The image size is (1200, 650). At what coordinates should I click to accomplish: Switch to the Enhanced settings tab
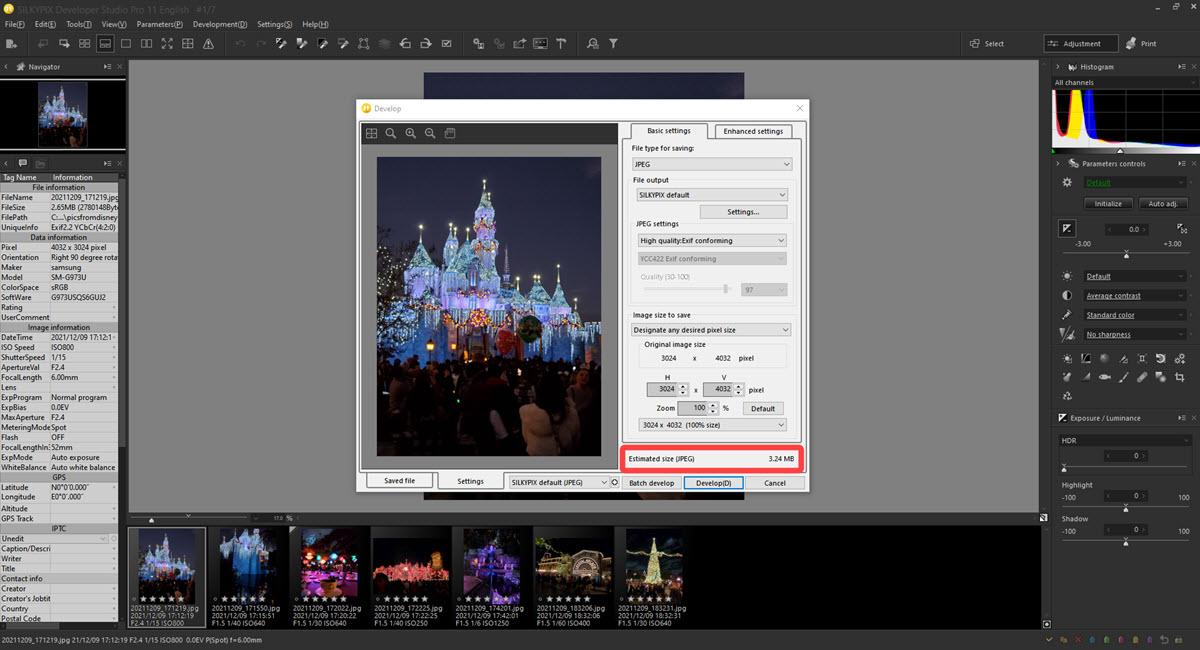pos(753,131)
